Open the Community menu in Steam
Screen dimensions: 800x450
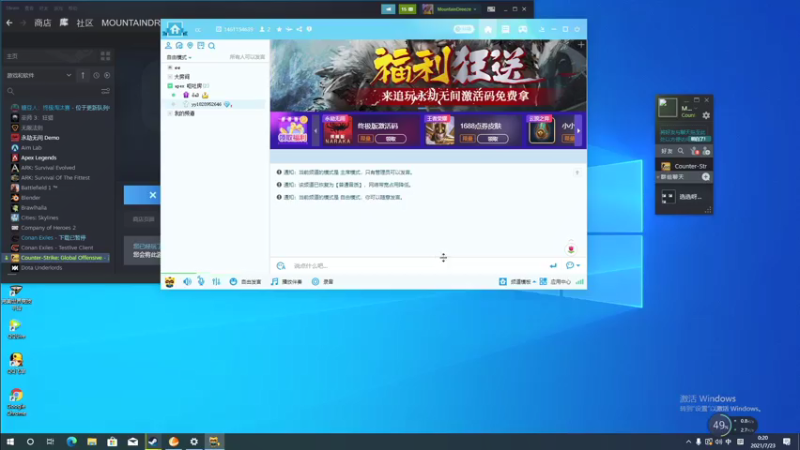click(85, 23)
